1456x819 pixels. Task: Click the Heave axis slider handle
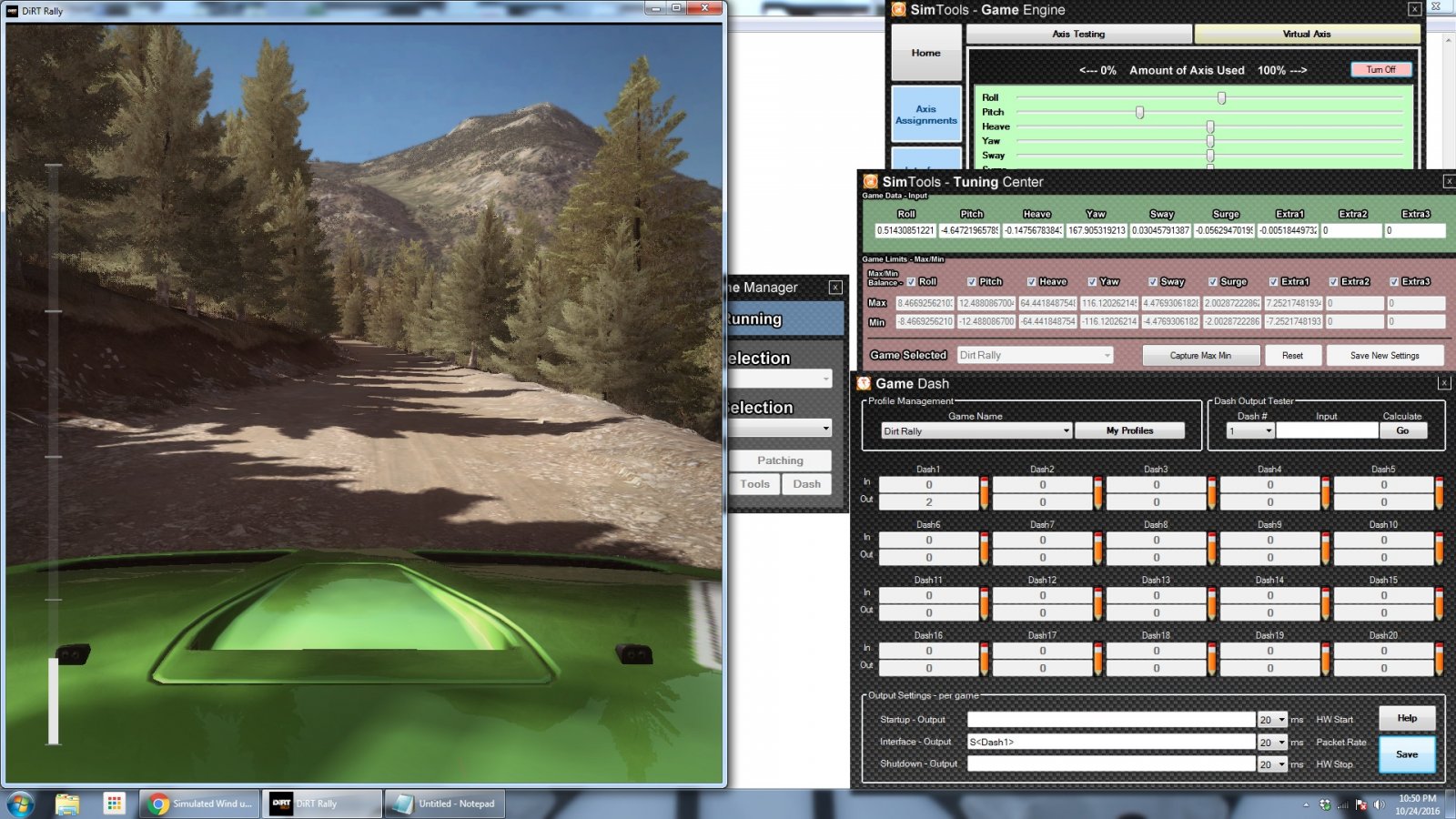coord(1210,126)
